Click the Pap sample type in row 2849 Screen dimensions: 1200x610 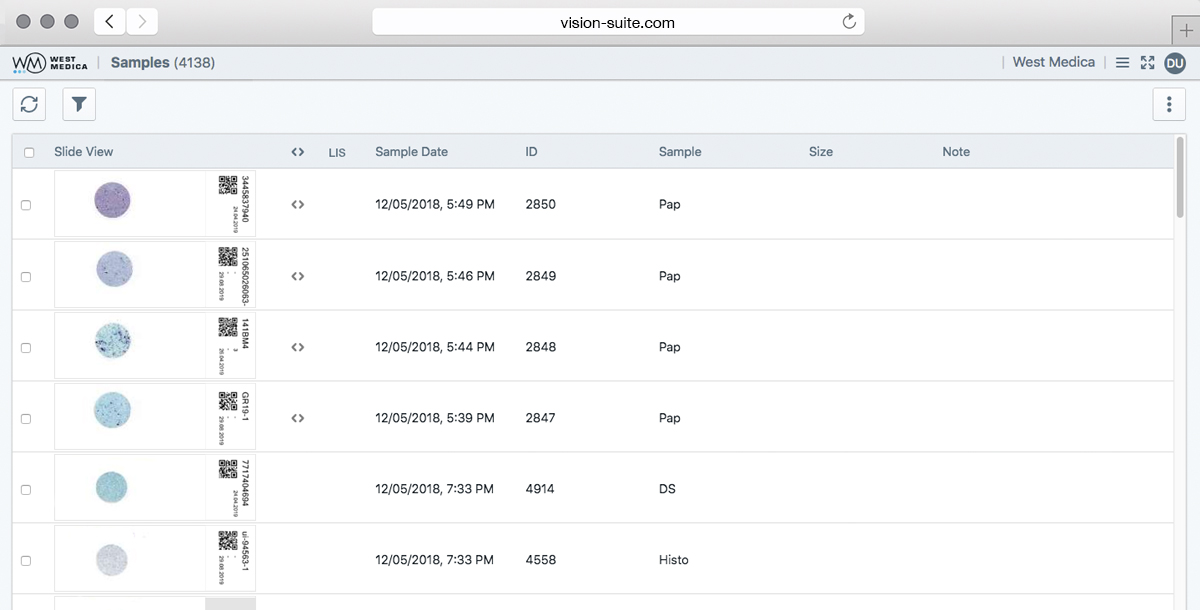(x=669, y=276)
